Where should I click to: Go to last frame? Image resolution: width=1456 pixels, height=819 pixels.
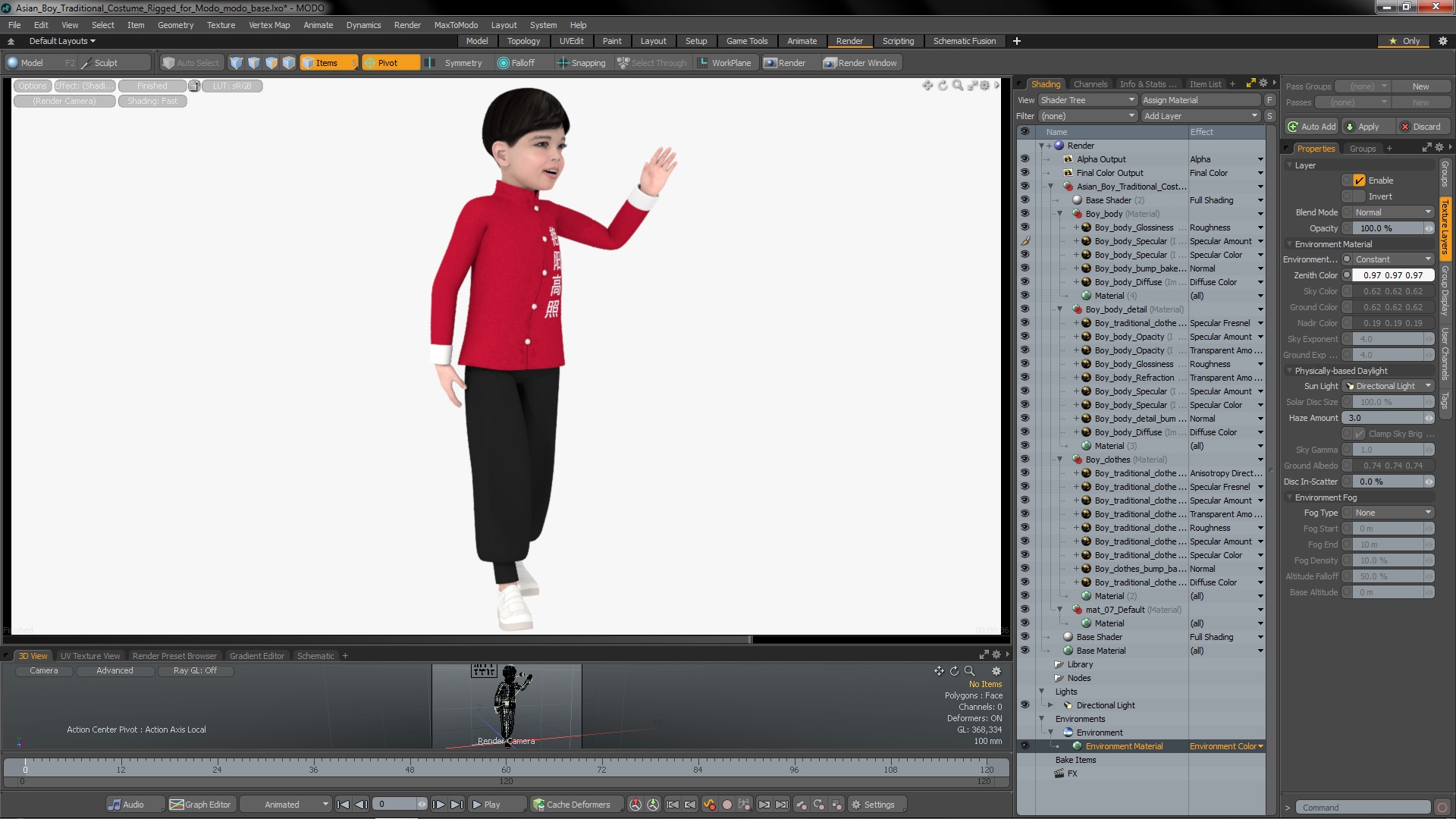pyautogui.click(x=457, y=805)
